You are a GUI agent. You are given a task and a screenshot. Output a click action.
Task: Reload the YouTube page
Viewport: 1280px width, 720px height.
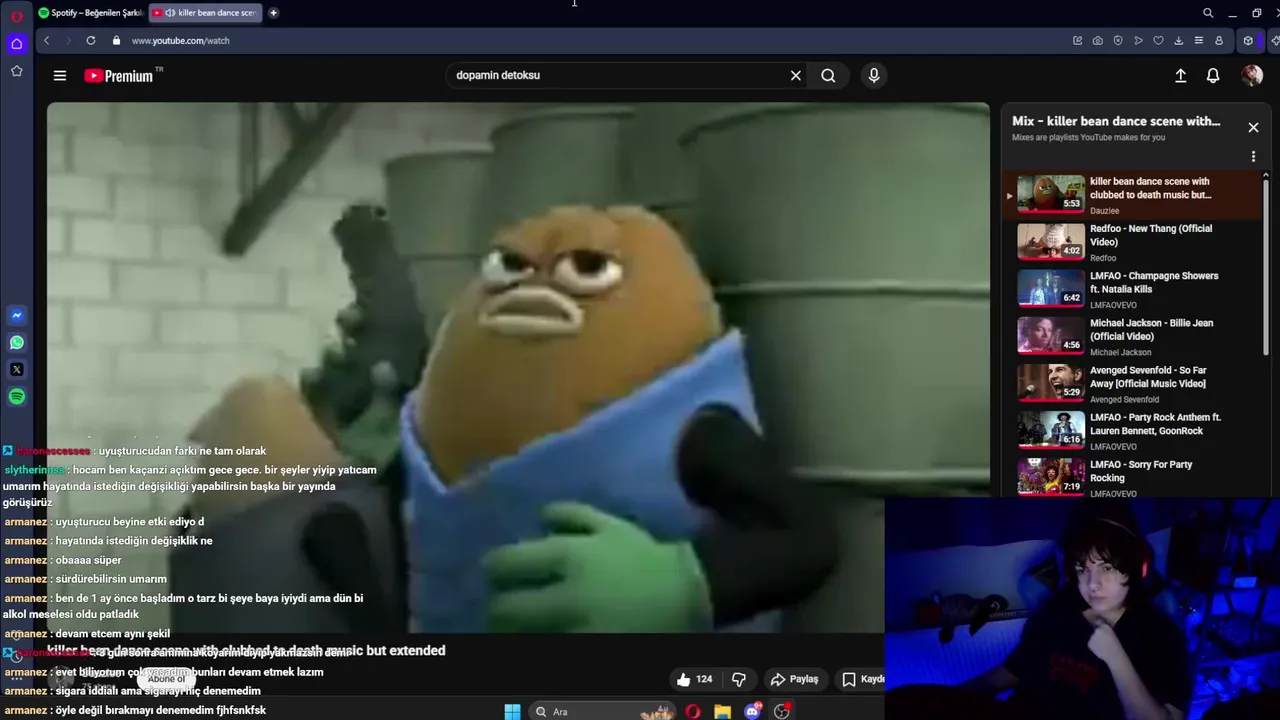point(91,40)
